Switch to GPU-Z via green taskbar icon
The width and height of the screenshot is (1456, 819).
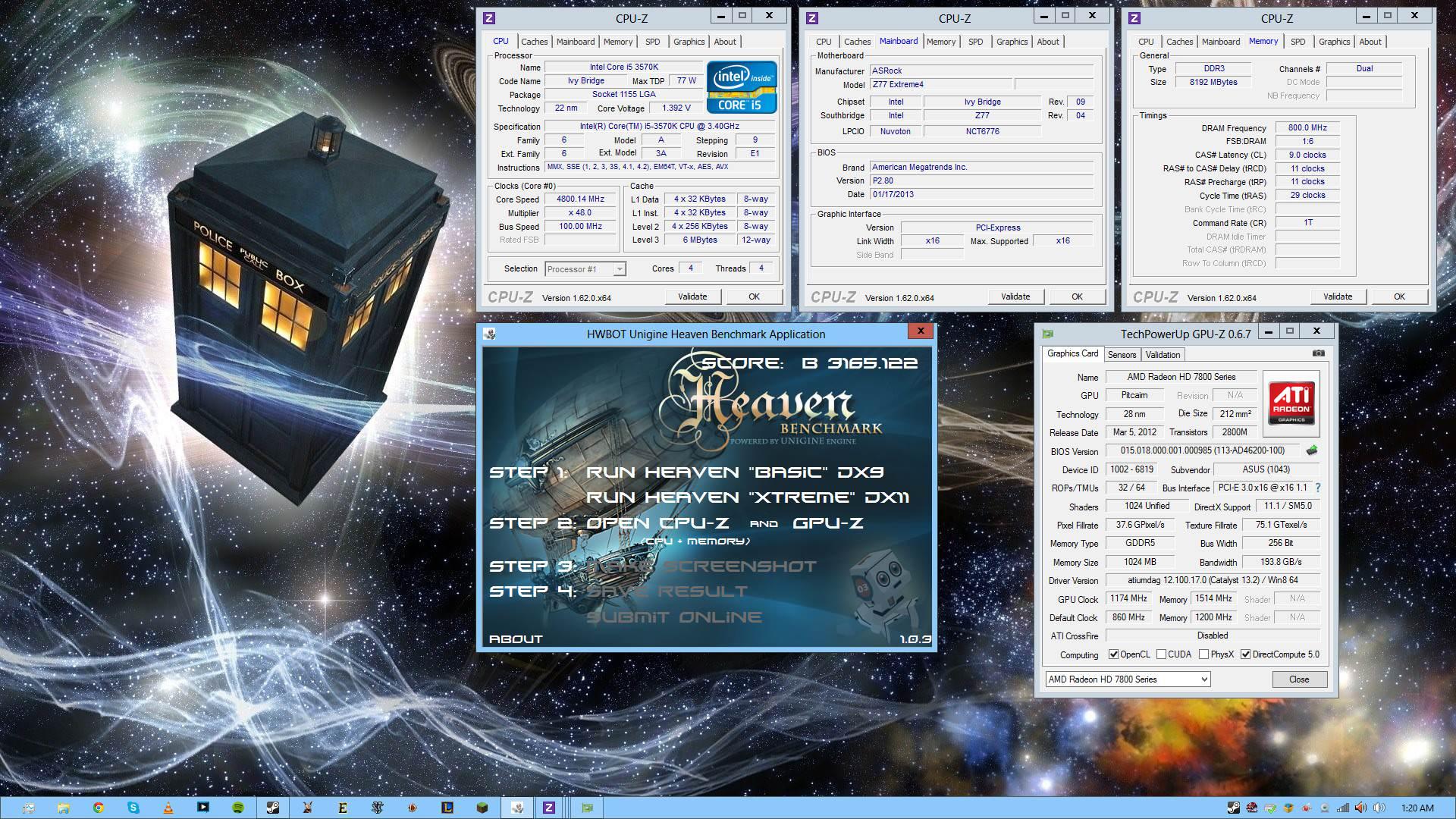click(587, 808)
